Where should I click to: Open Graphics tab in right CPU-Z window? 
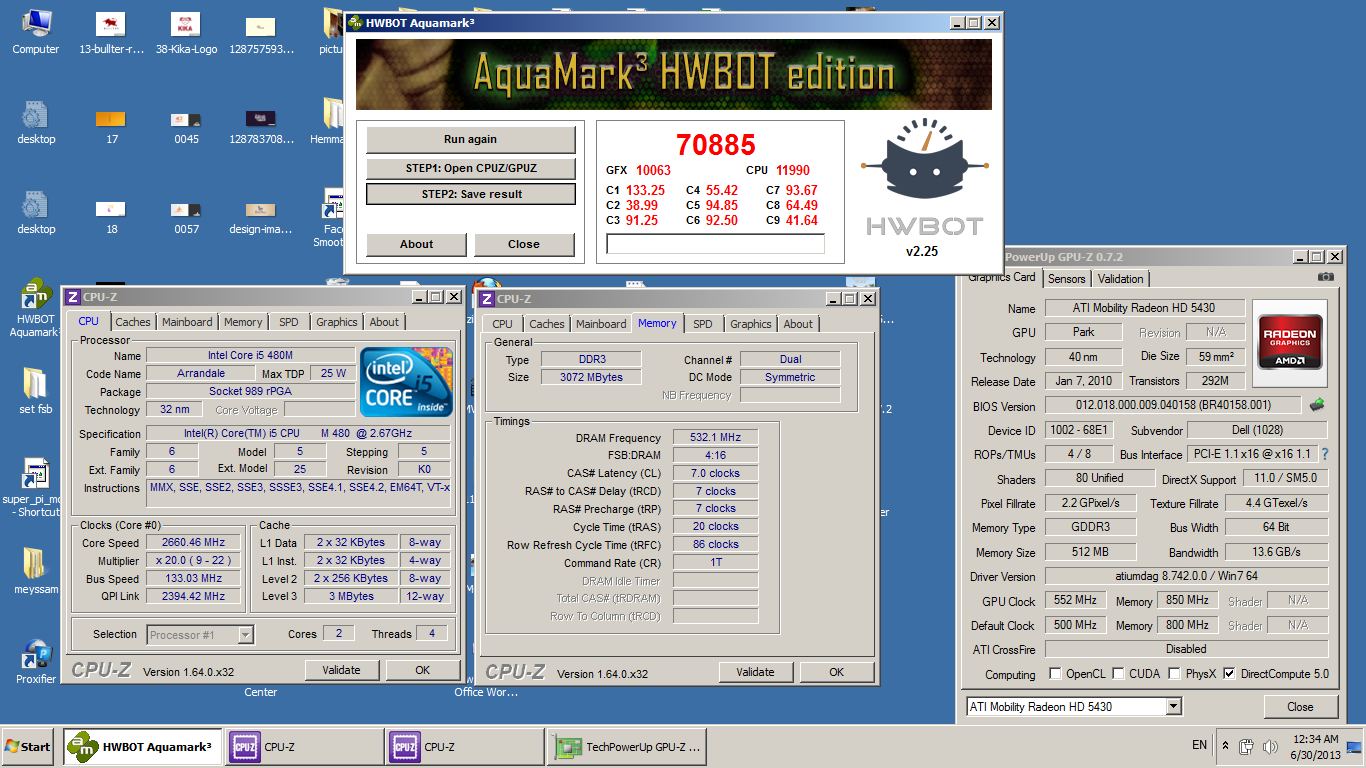[750, 324]
